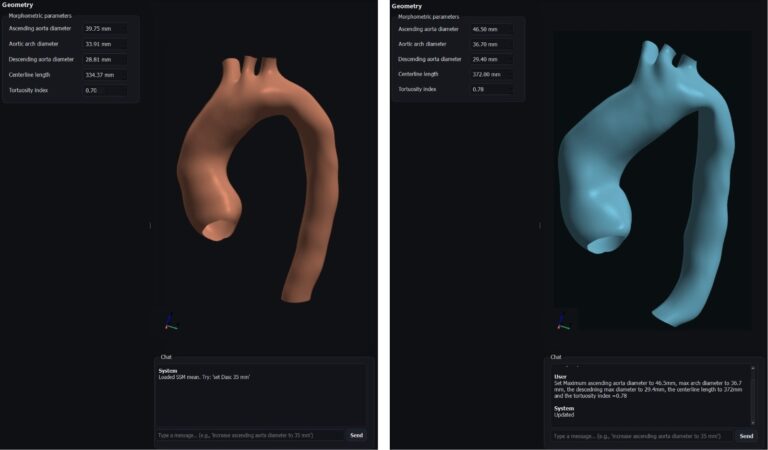768x450 pixels.
Task: Click the 'Geometry' heading above the orange model panel
Action: pos(17,5)
